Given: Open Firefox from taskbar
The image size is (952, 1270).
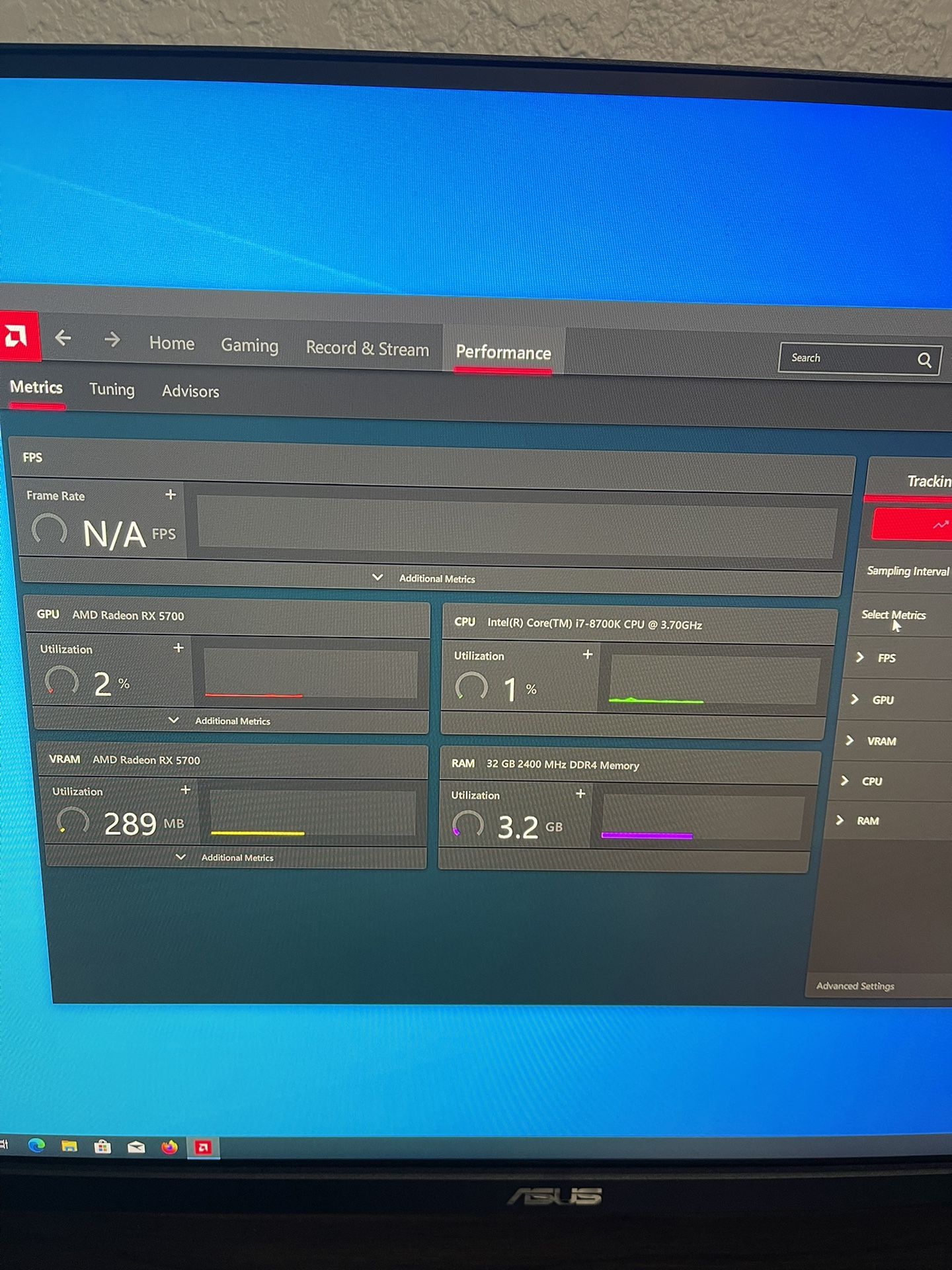Looking at the screenshot, I should click(169, 1147).
